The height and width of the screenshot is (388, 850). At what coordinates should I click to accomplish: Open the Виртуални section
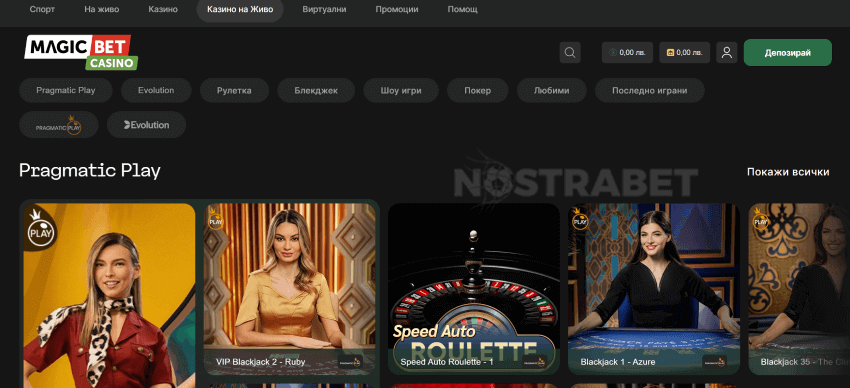pos(325,10)
